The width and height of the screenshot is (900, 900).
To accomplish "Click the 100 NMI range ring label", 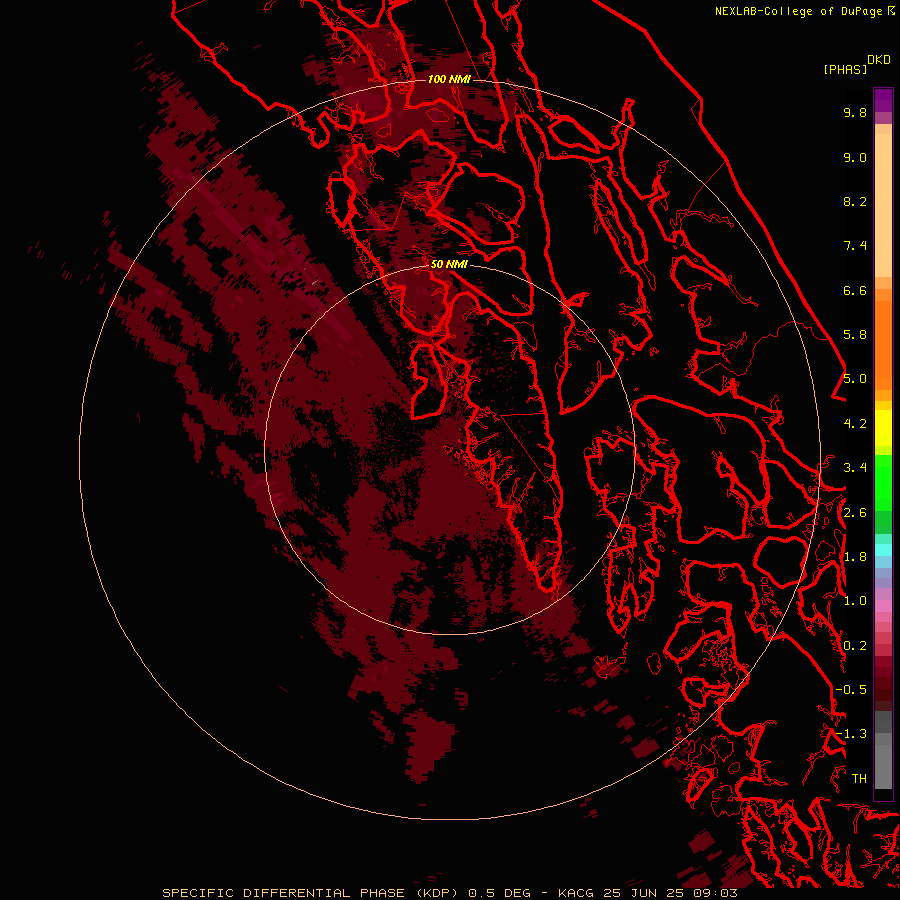I will [449, 79].
